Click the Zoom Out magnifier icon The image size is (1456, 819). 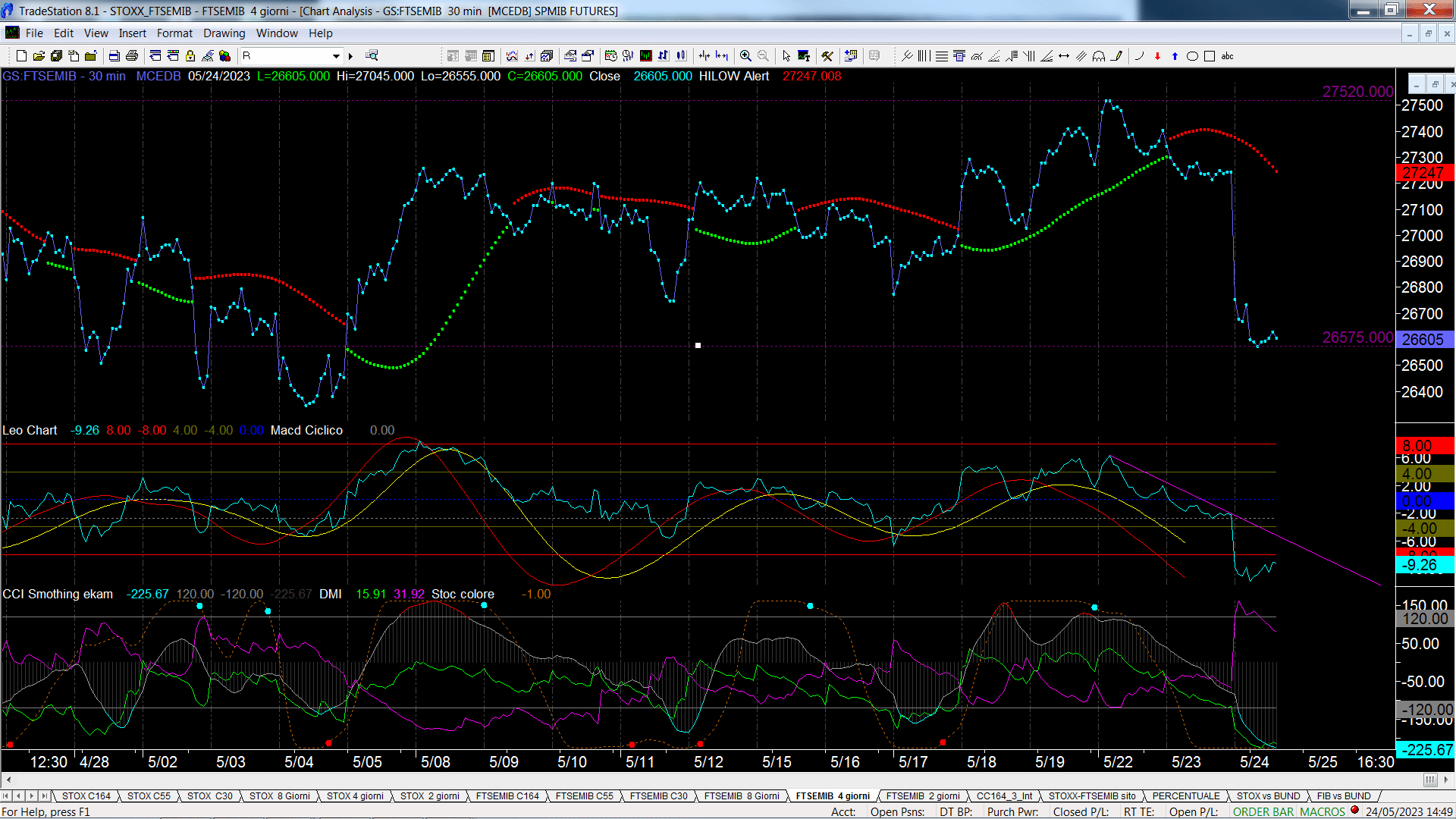[763, 56]
